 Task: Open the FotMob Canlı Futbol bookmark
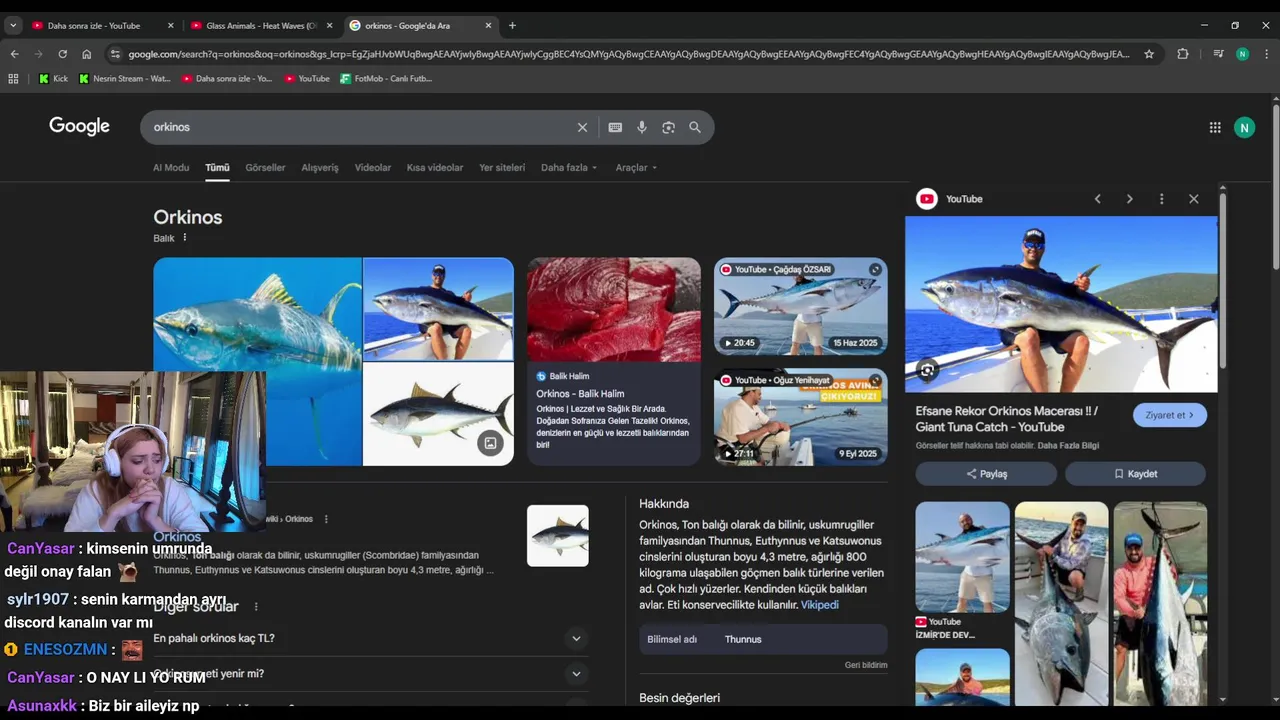tap(386, 78)
